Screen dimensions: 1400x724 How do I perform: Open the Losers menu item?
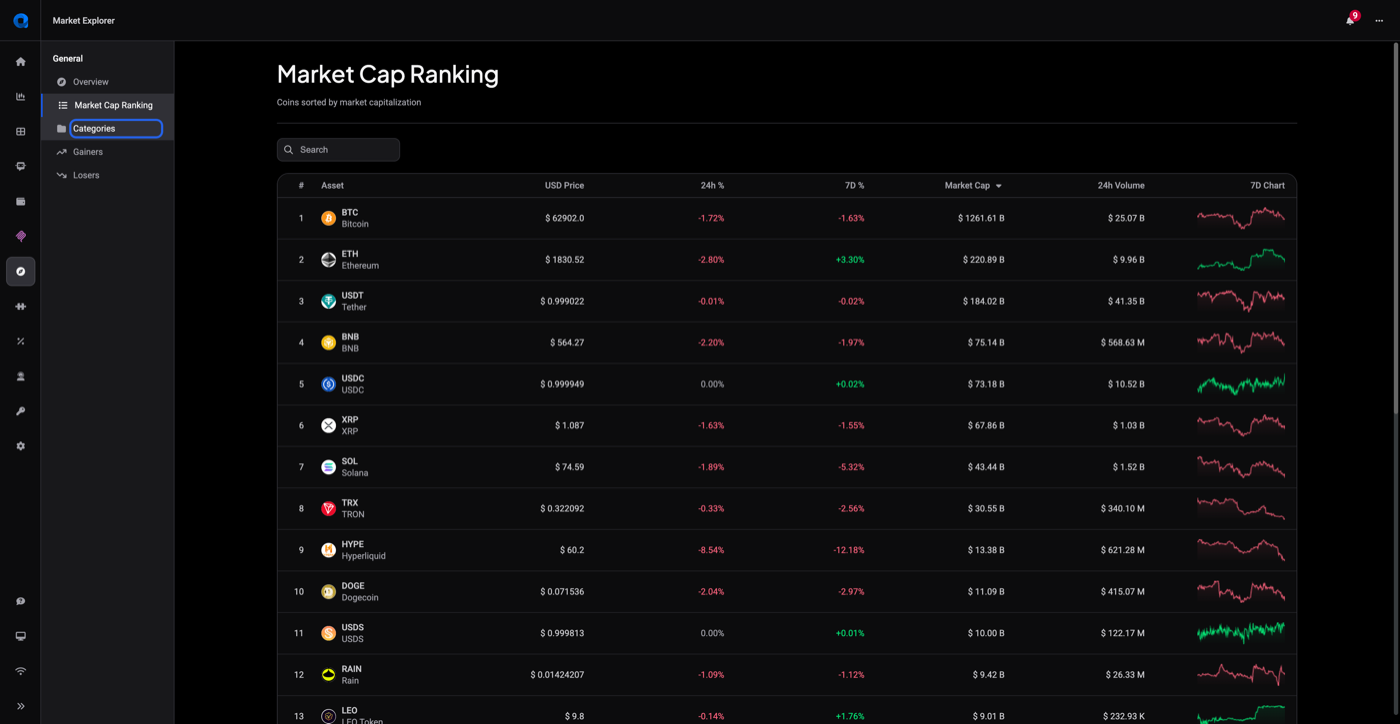pyautogui.click(x=107, y=175)
